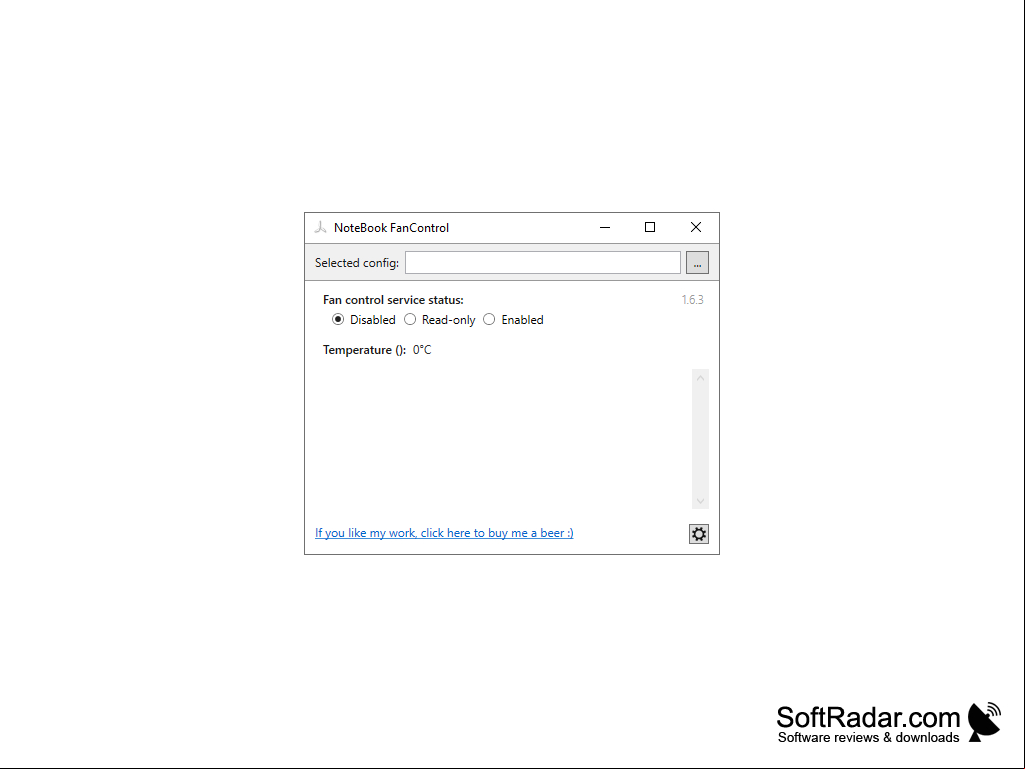Click the 0°C temperature value

pyautogui.click(x=422, y=350)
